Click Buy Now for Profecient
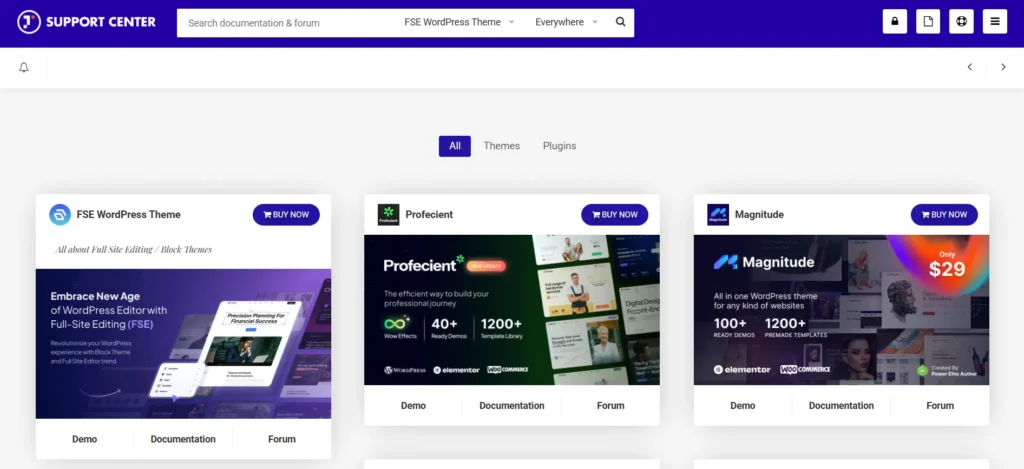Screen dimensions: 1024x469 point(614,214)
